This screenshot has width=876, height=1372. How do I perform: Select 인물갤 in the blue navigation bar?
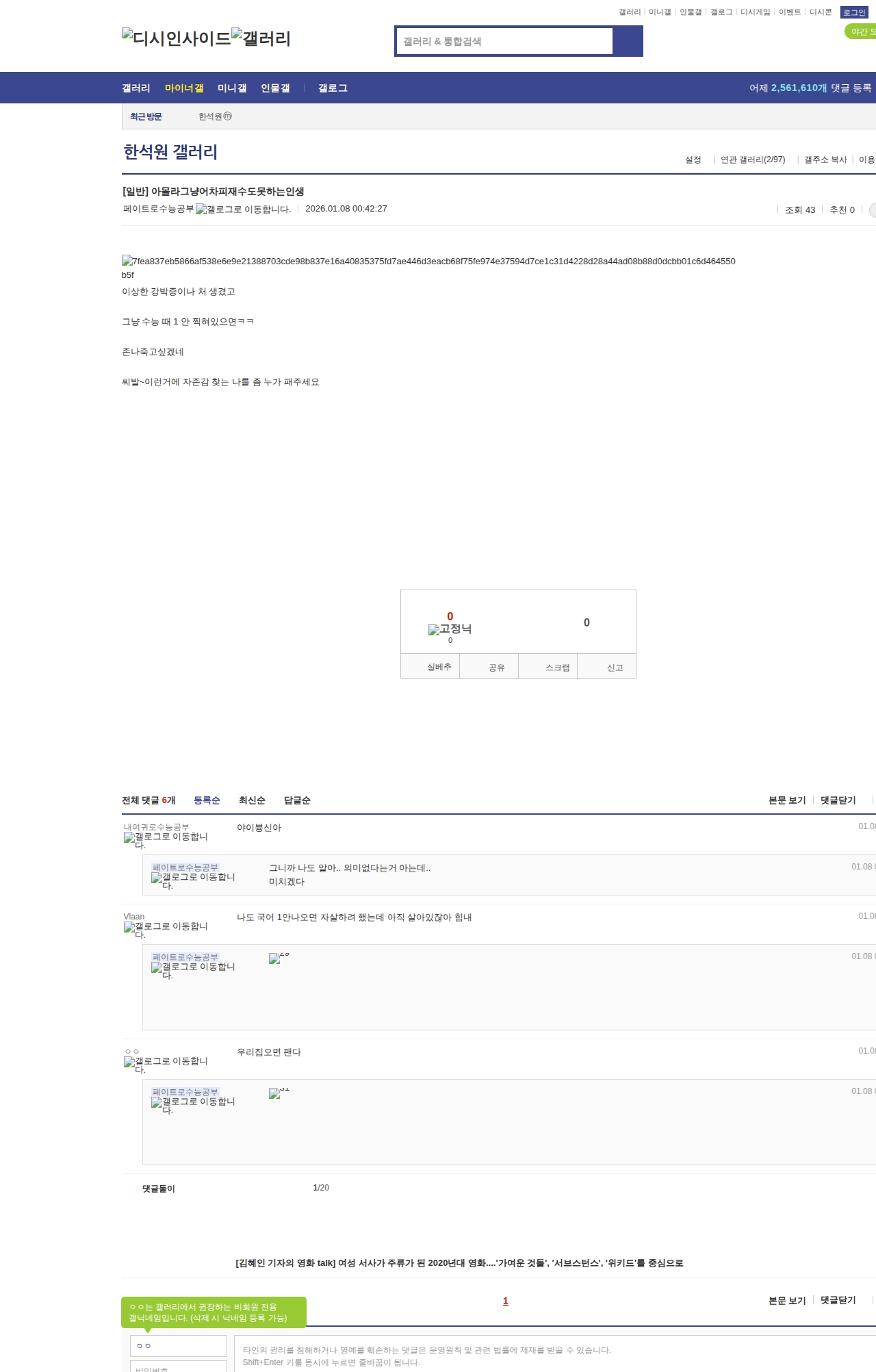click(x=275, y=88)
